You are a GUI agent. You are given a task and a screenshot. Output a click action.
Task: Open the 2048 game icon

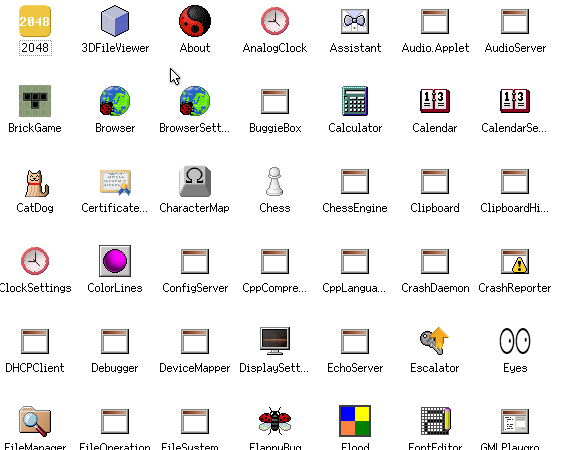pyautogui.click(x=35, y=21)
